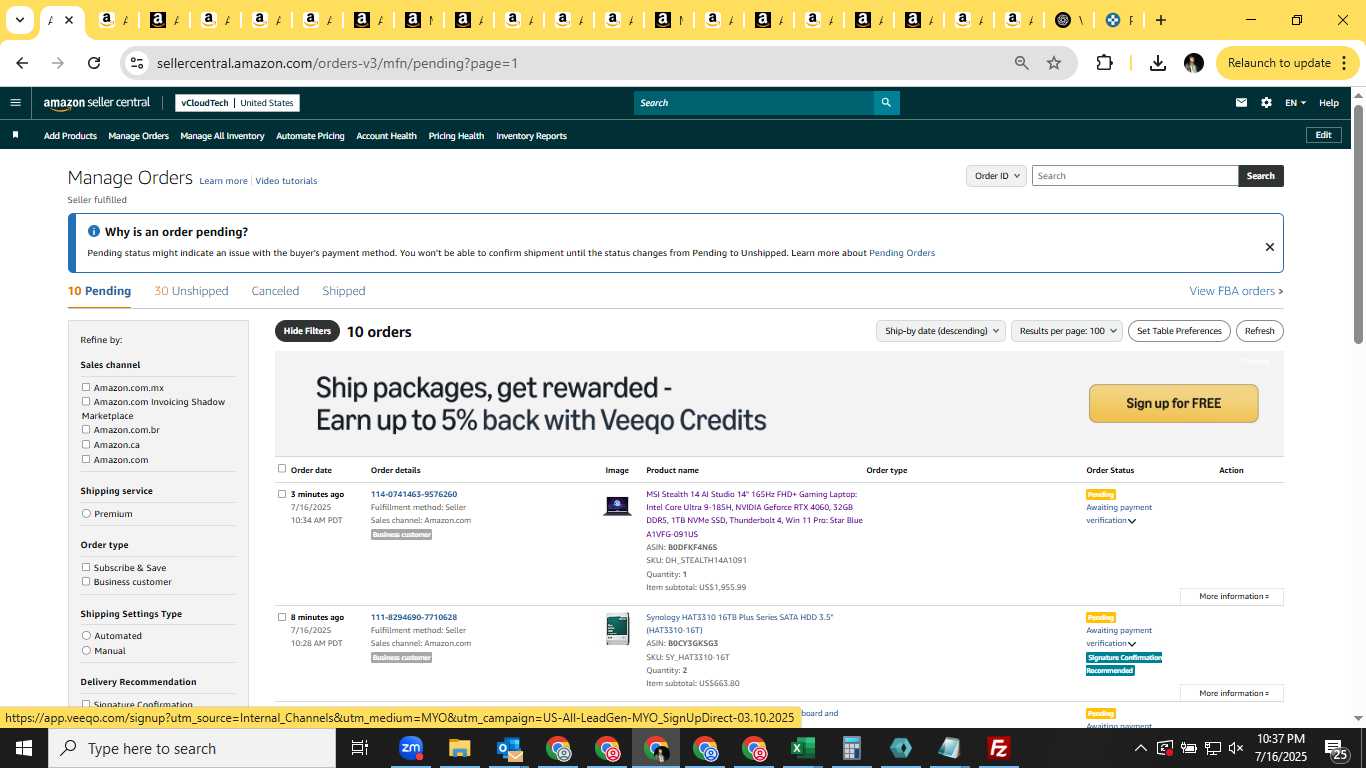
Task: Open the browser extensions puzzle icon
Action: 1104,63
